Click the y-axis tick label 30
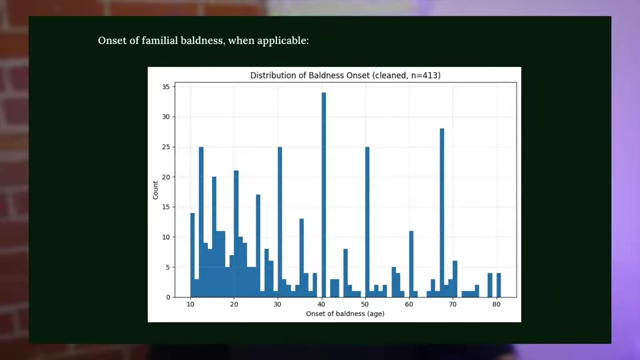Screen dimensions: 640x360 [166, 117]
